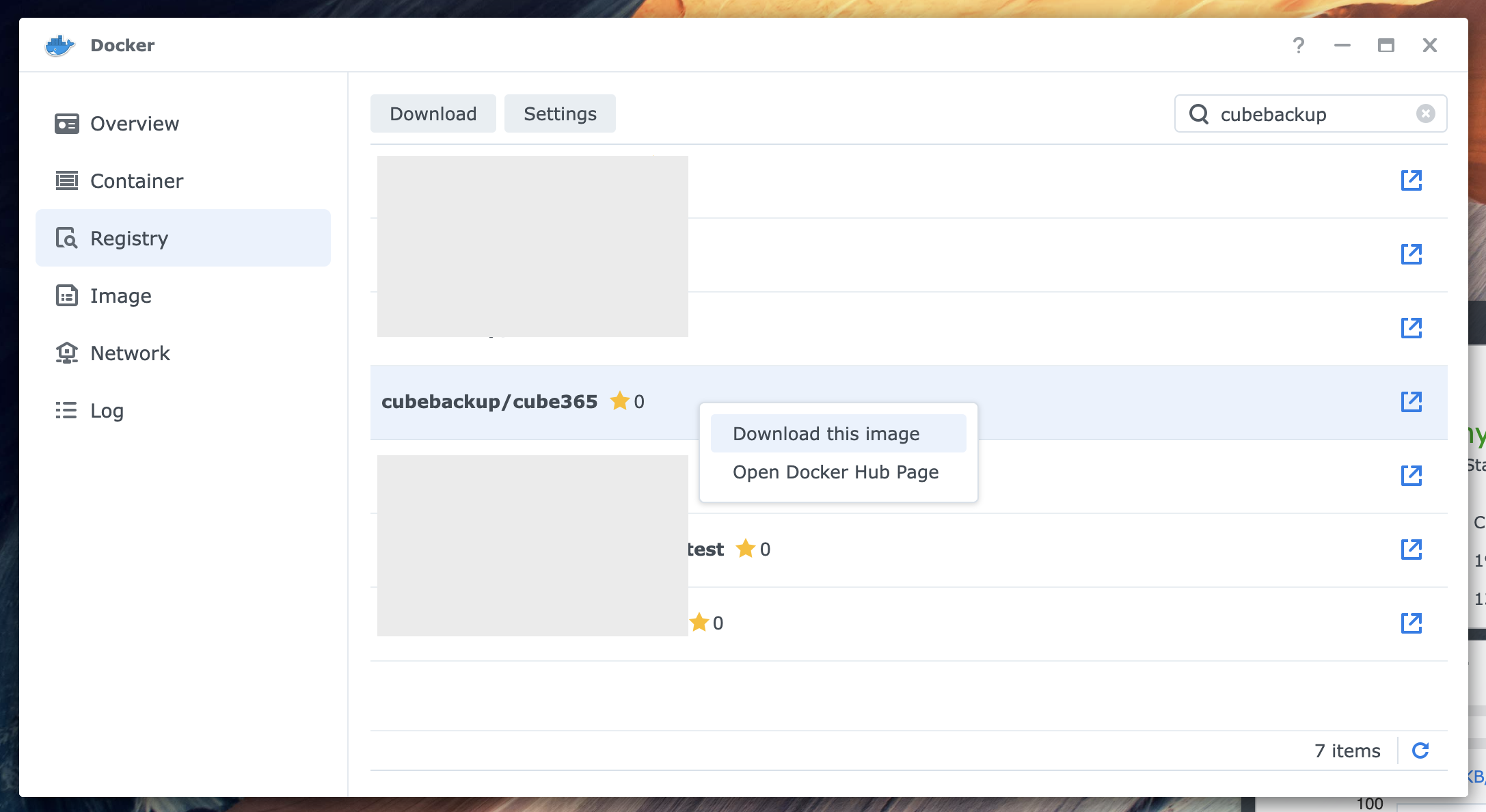Select the Download tab
This screenshot has width=1486, height=812.
click(x=432, y=113)
